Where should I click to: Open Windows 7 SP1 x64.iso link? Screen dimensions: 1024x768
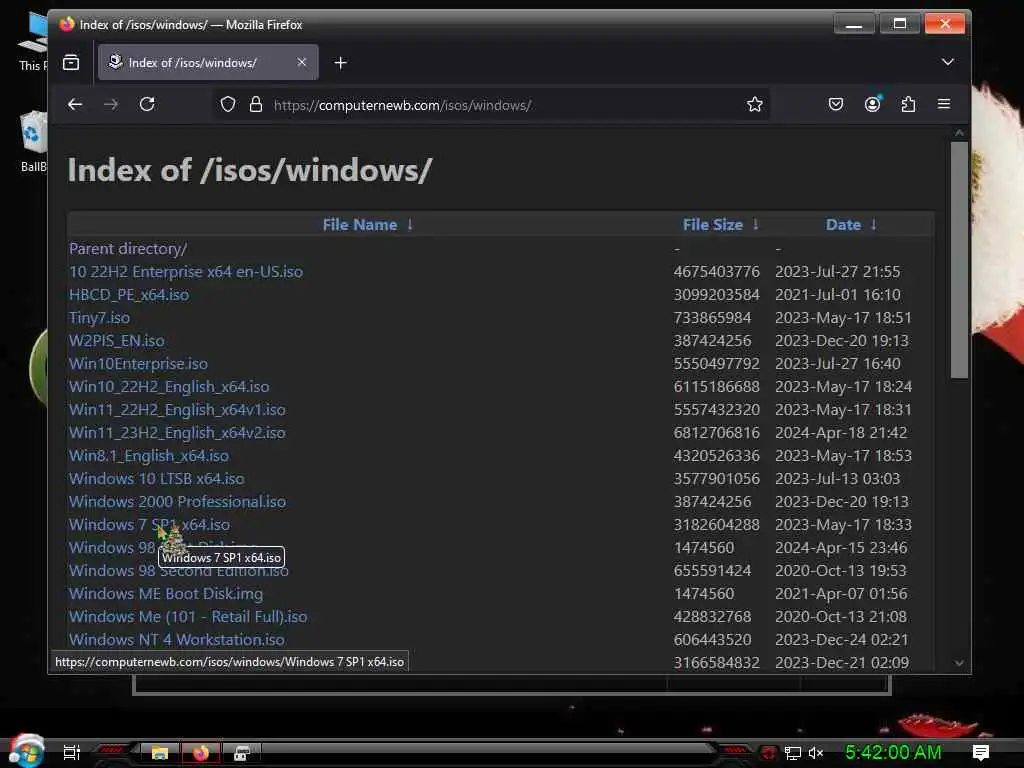150,524
